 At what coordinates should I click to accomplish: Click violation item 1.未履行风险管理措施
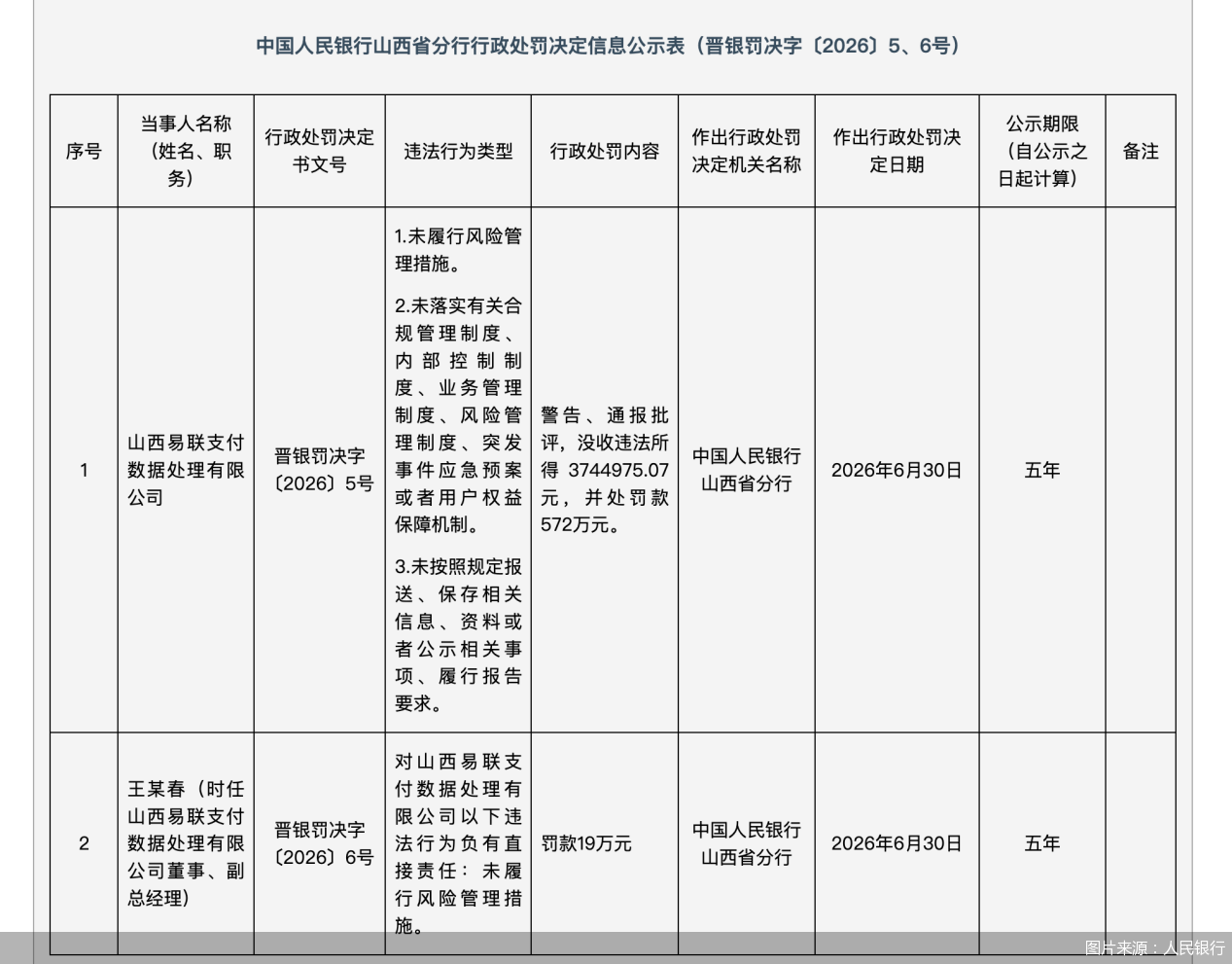[458, 250]
